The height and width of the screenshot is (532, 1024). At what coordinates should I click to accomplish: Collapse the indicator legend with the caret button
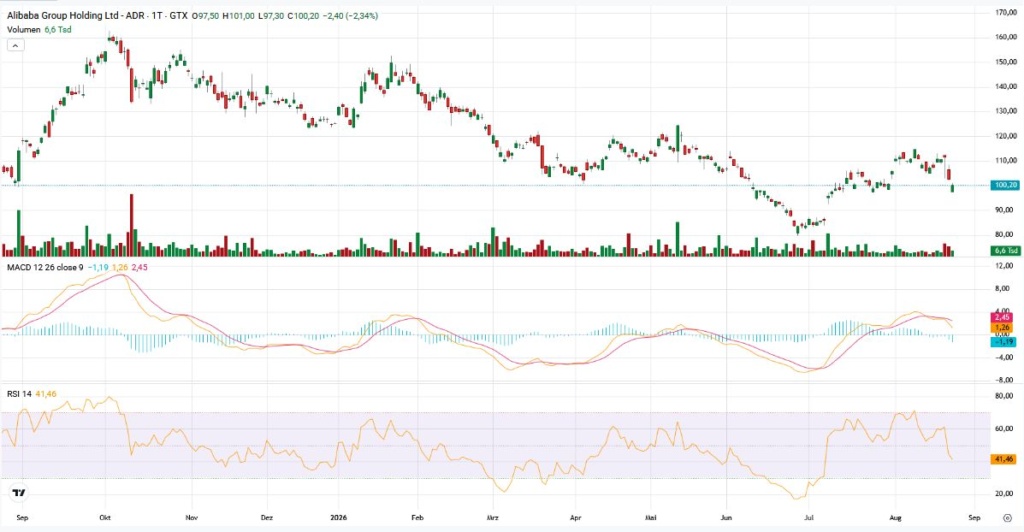[x=15, y=45]
